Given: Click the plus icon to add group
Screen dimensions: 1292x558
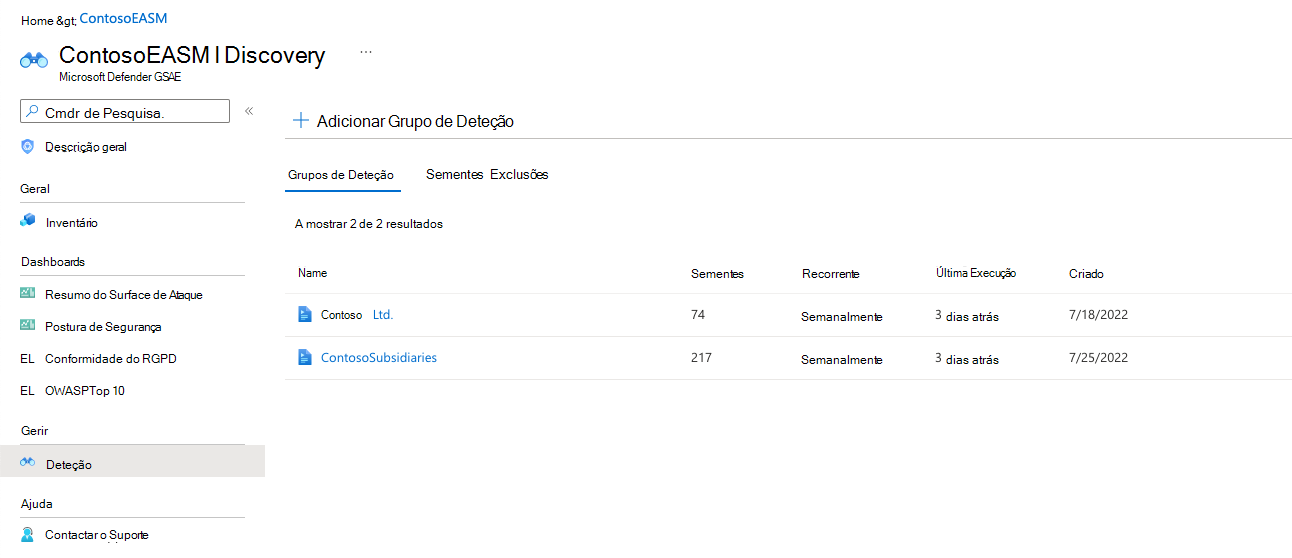Looking at the screenshot, I should (300, 121).
